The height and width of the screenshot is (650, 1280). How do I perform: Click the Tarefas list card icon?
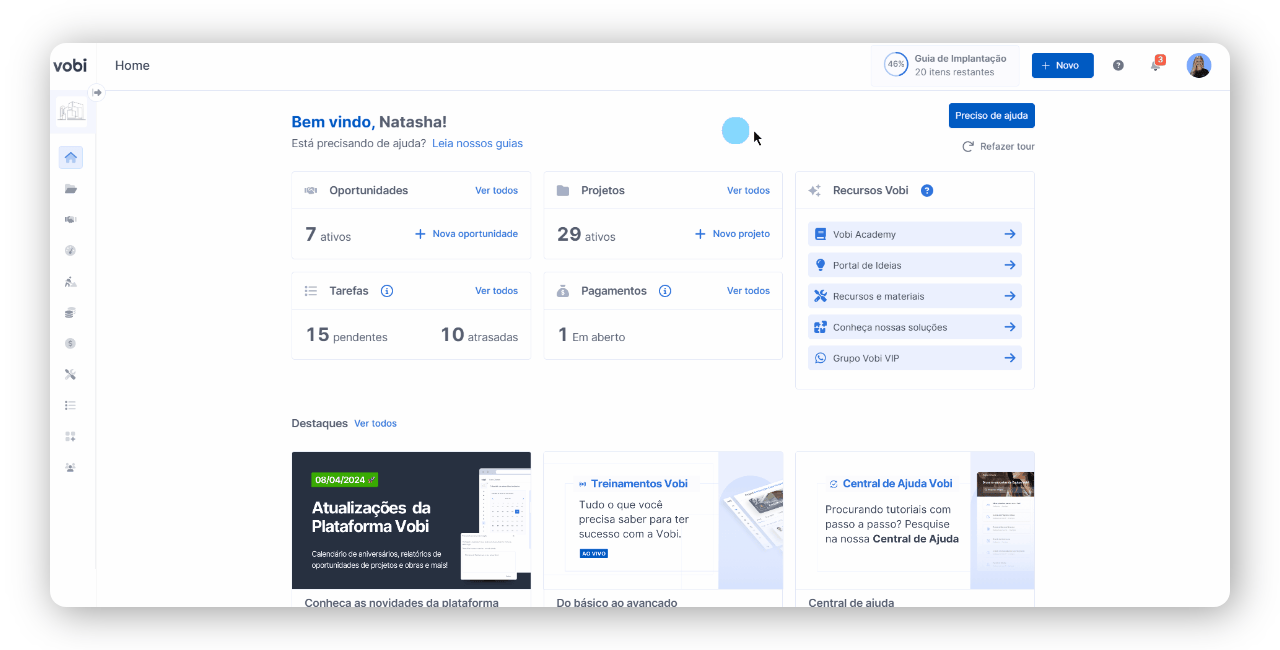(311, 291)
